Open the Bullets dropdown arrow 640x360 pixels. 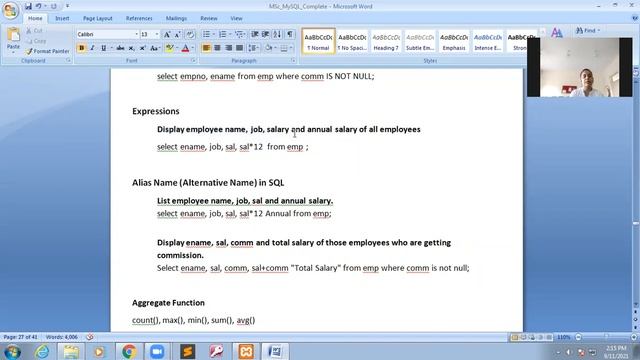tap(214, 34)
